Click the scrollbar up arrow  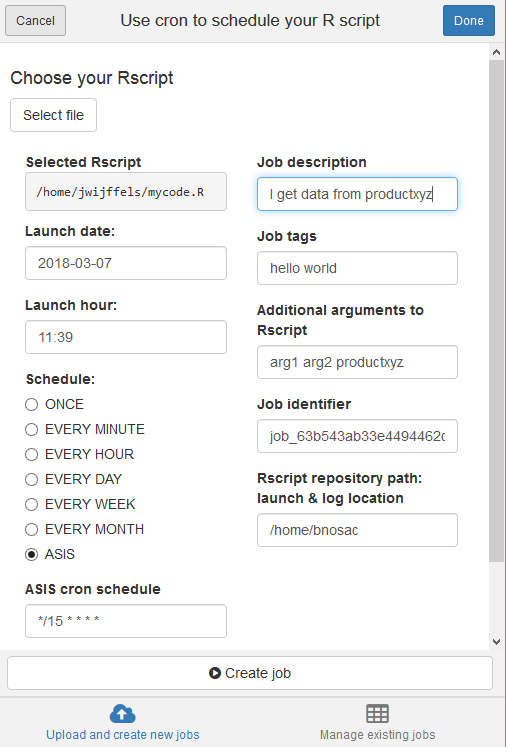(x=496, y=52)
